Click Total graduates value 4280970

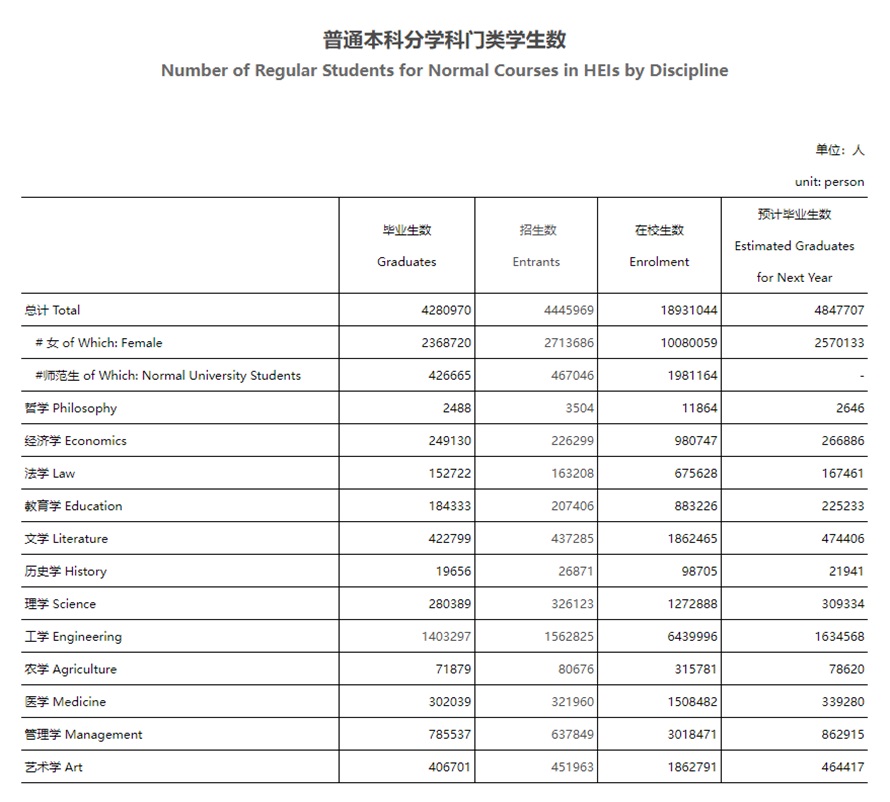point(446,310)
